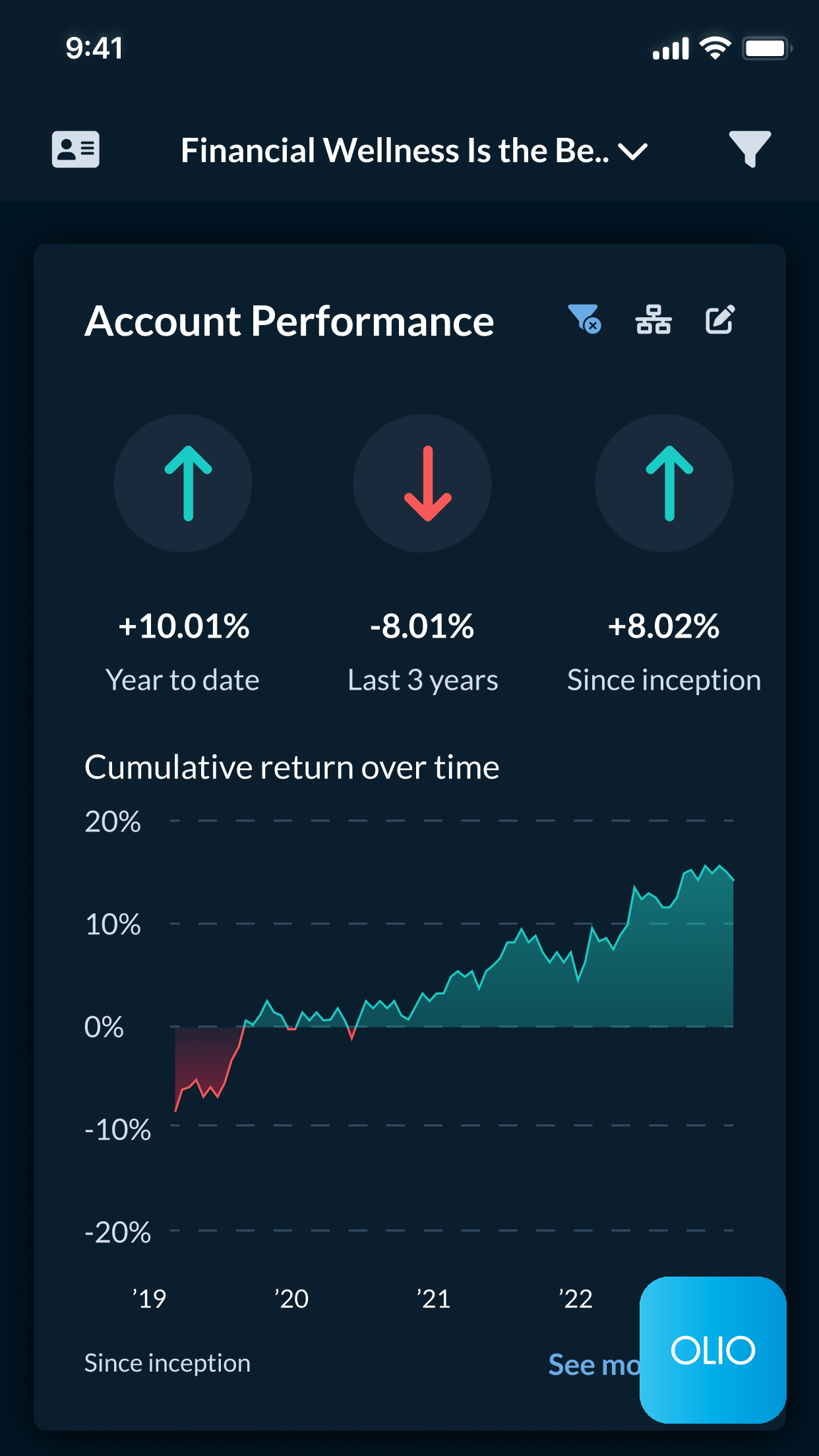Select the -8.01% Last 3 years value
819x1456 pixels.
(422, 626)
